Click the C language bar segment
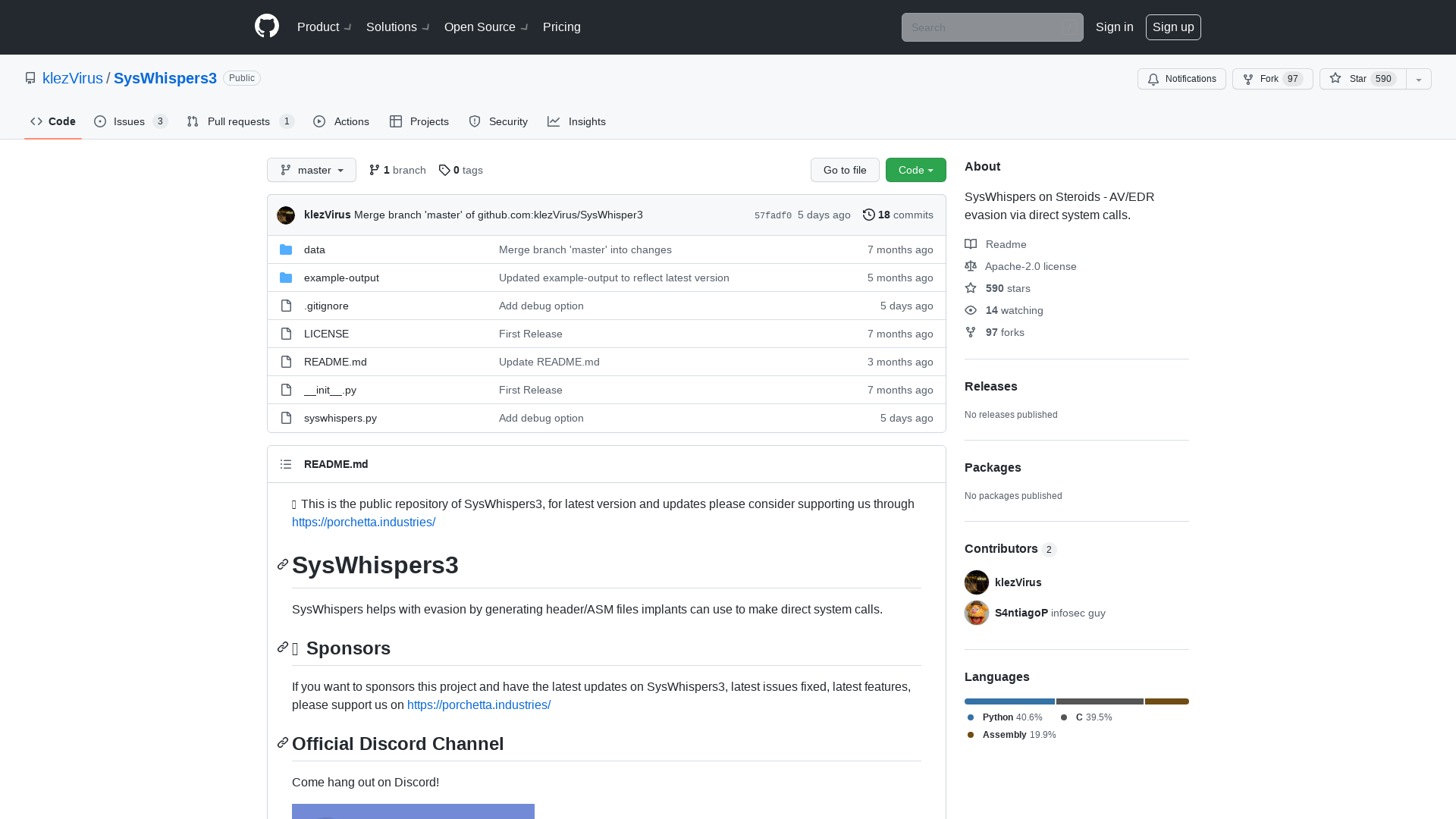The width and height of the screenshot is (1456, 819). [1100, 701]
